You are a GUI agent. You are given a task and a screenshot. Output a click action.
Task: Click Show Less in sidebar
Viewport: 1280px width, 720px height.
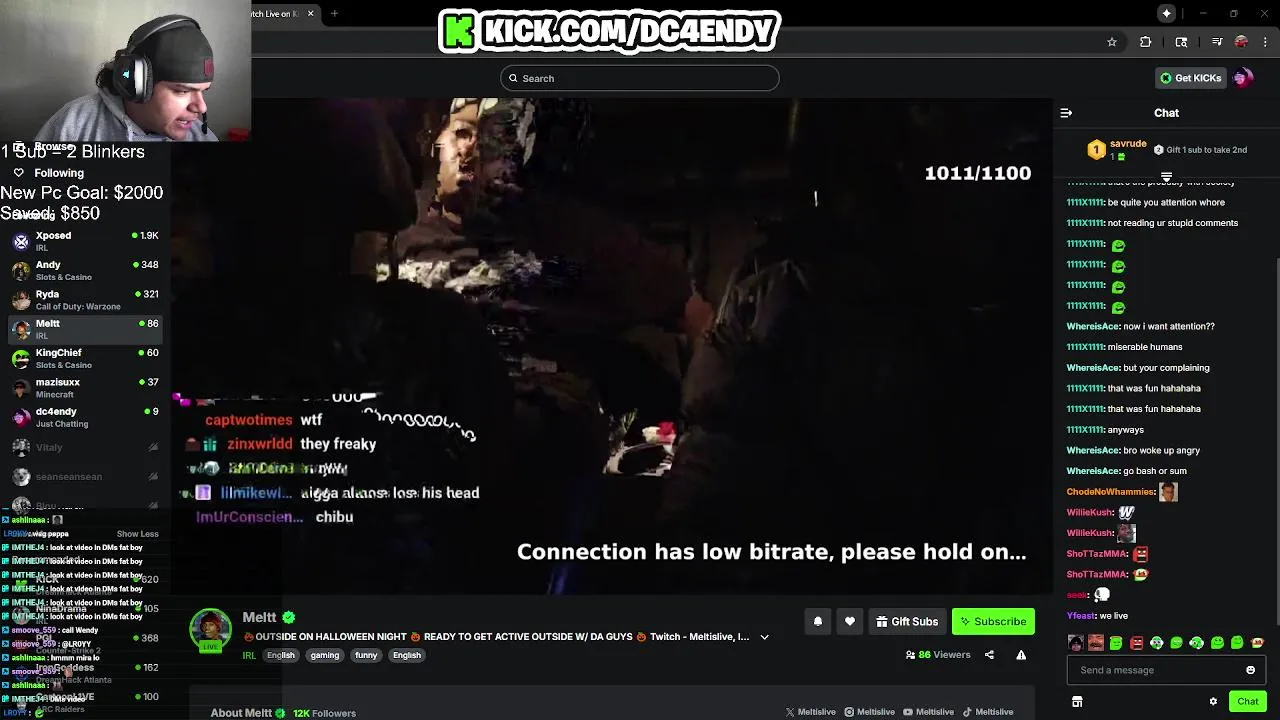click(x=137, y=534)
